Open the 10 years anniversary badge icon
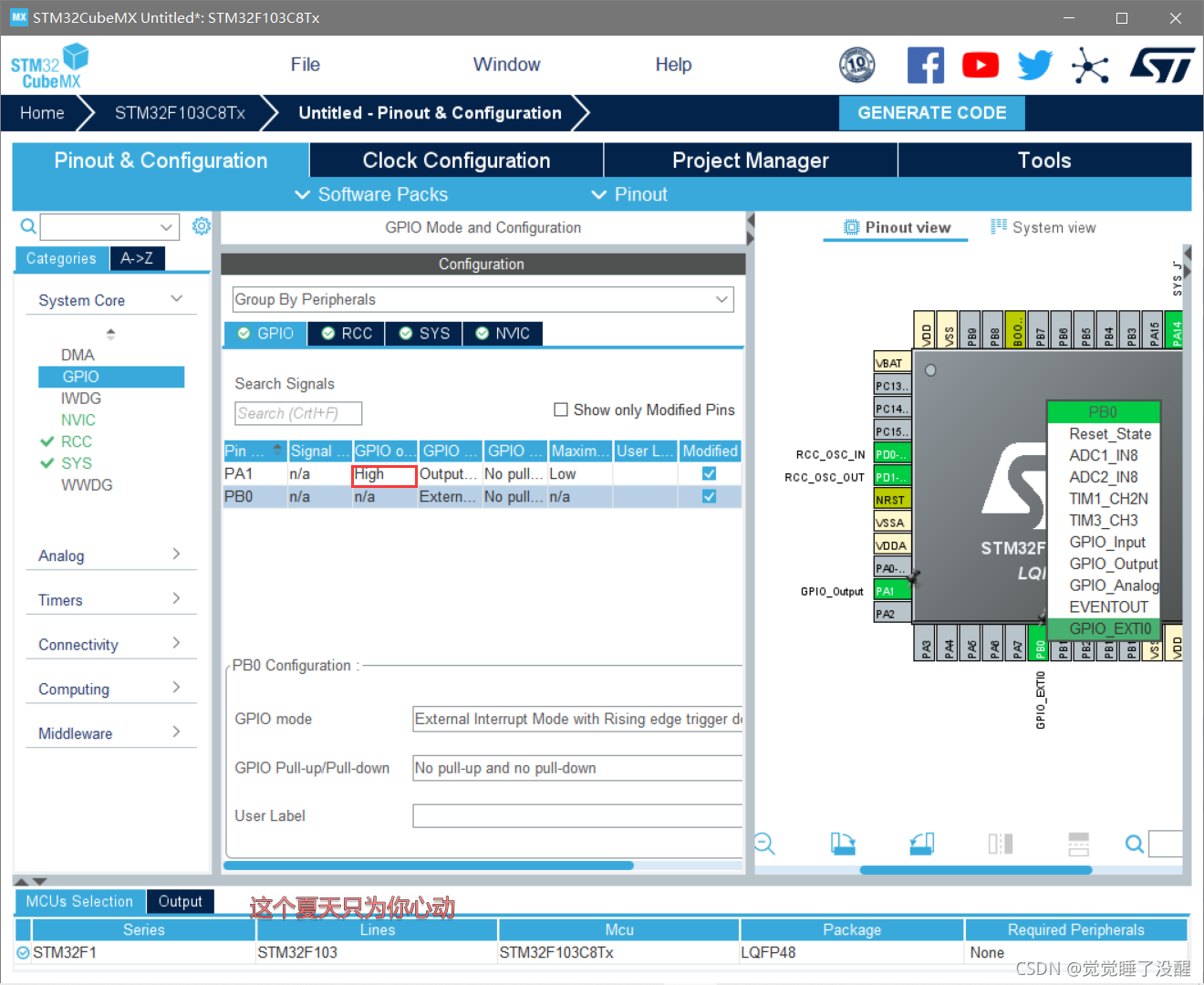The width and height of the screenshot is (1204, 985). (x=856, y=65)
